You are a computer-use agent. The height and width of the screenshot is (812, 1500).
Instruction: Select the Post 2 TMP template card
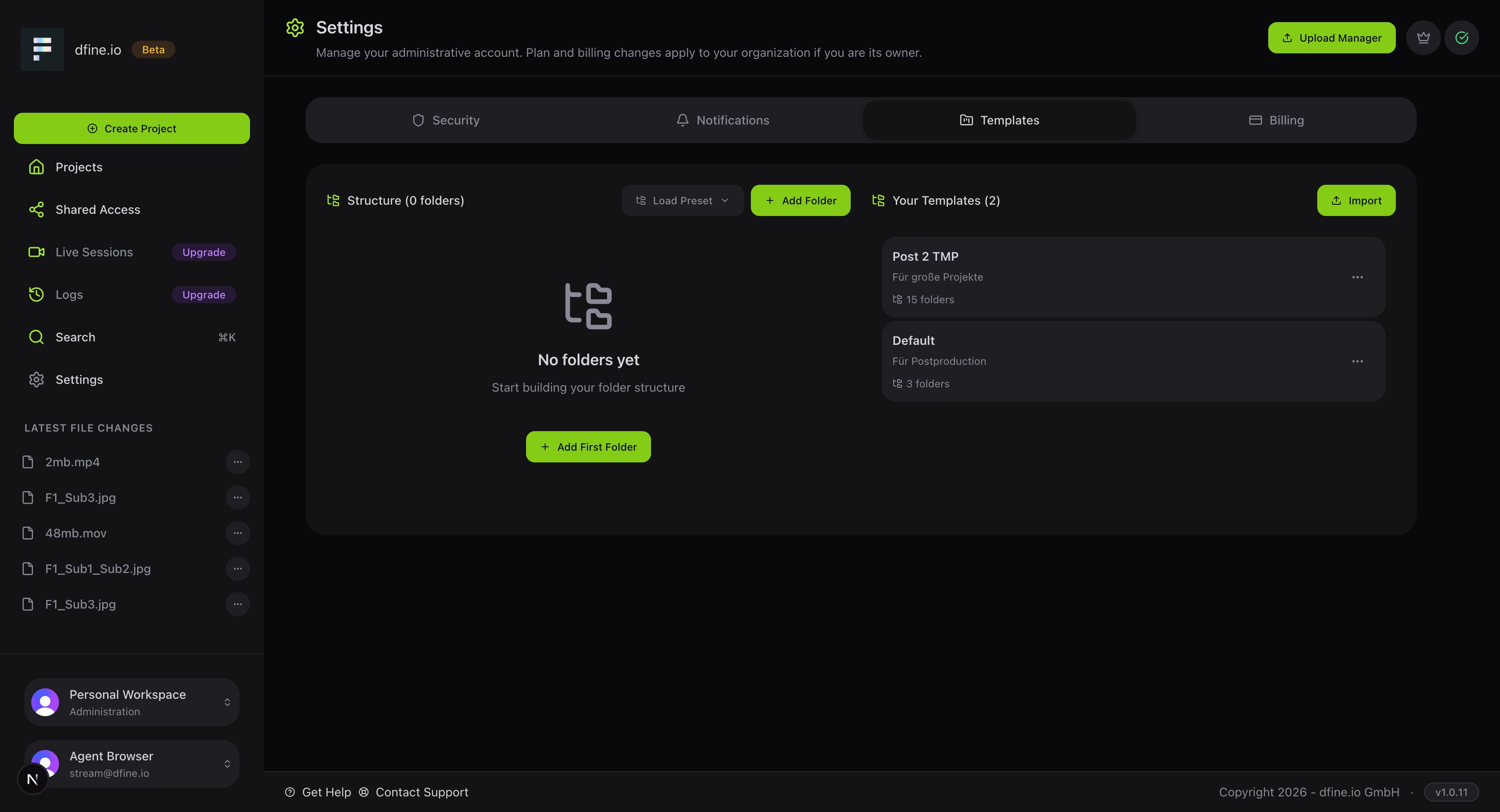(1133, 277)
